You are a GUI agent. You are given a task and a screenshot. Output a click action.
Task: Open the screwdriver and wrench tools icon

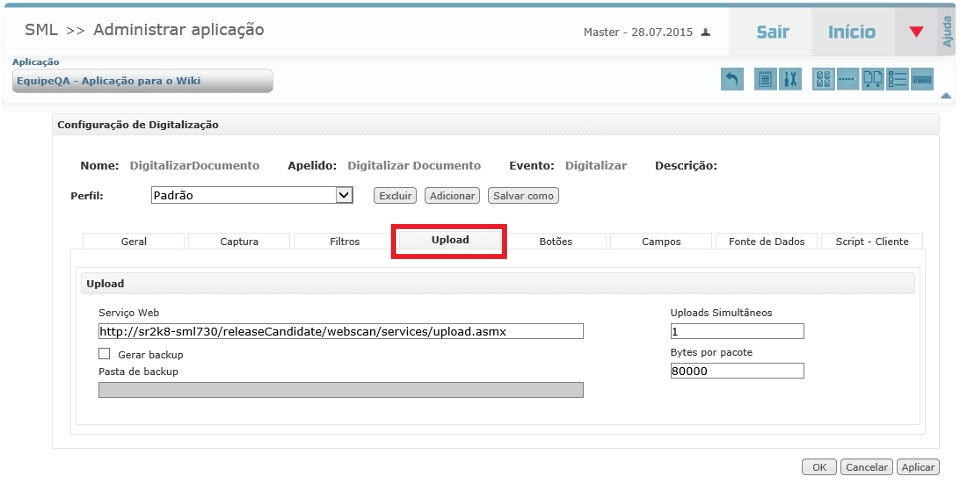(x=790, y=80)
